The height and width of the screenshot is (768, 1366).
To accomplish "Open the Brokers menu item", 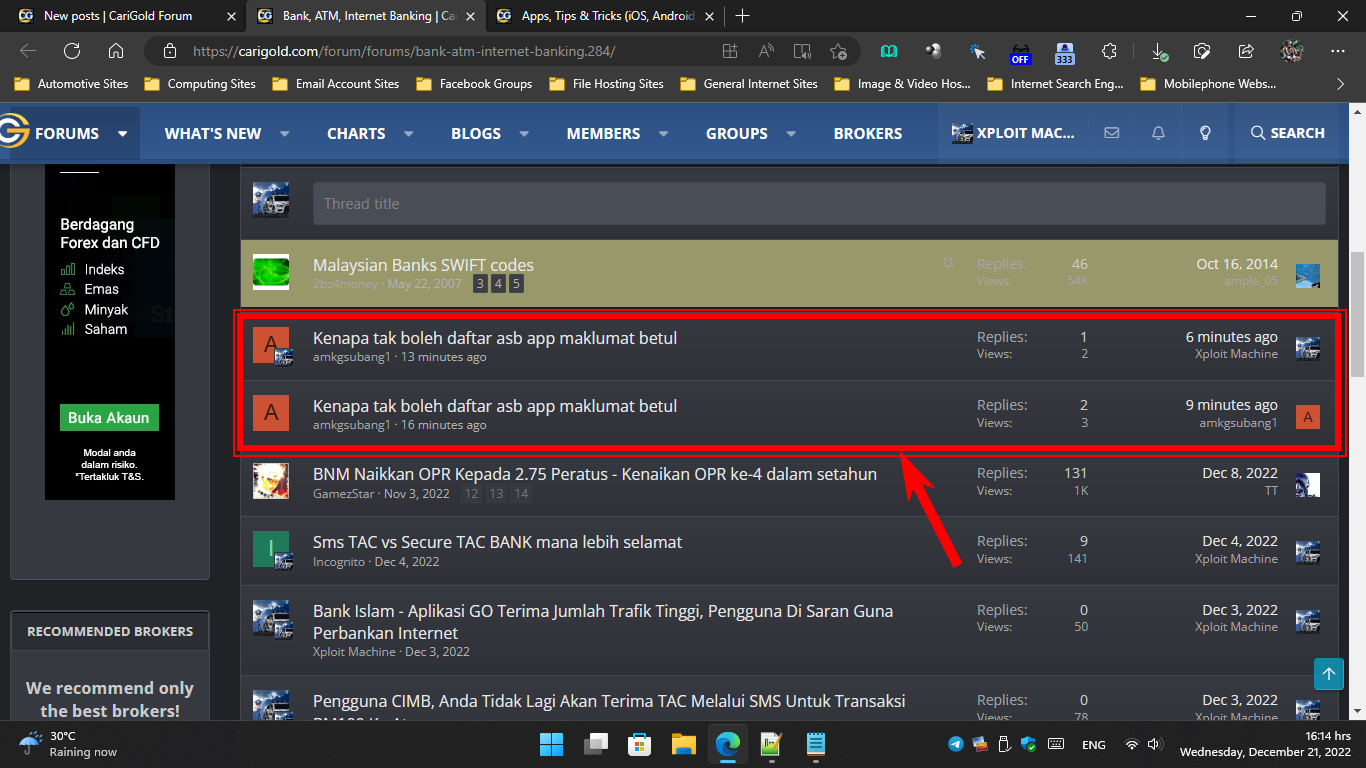I will tap(868, 133).
